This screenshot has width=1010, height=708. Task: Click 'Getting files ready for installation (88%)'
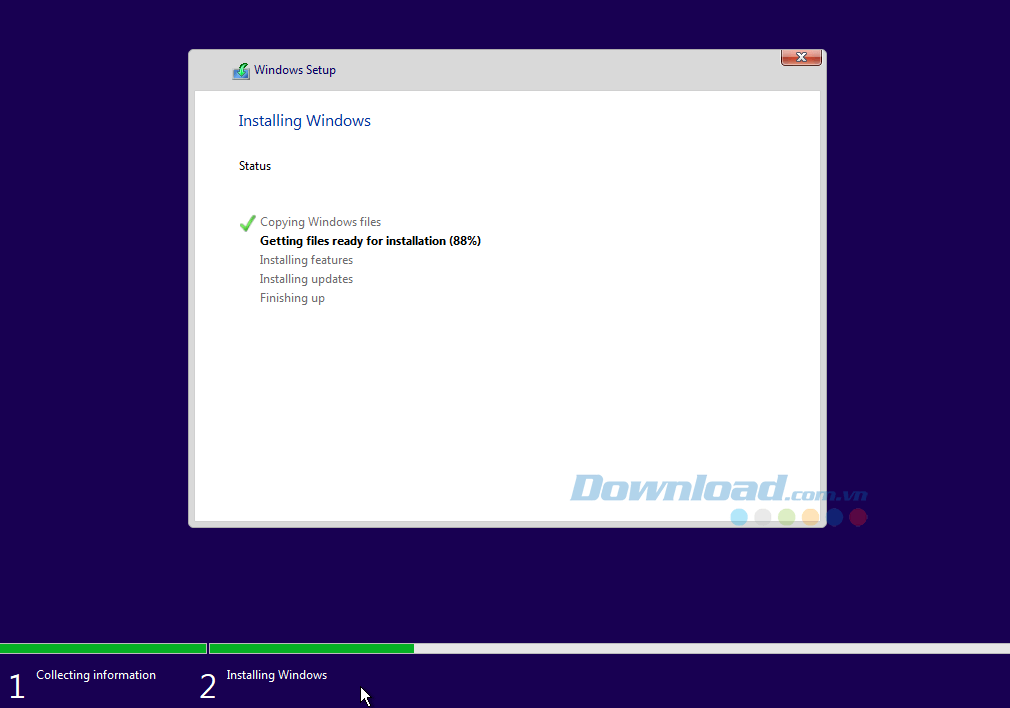tap(370, 241)
